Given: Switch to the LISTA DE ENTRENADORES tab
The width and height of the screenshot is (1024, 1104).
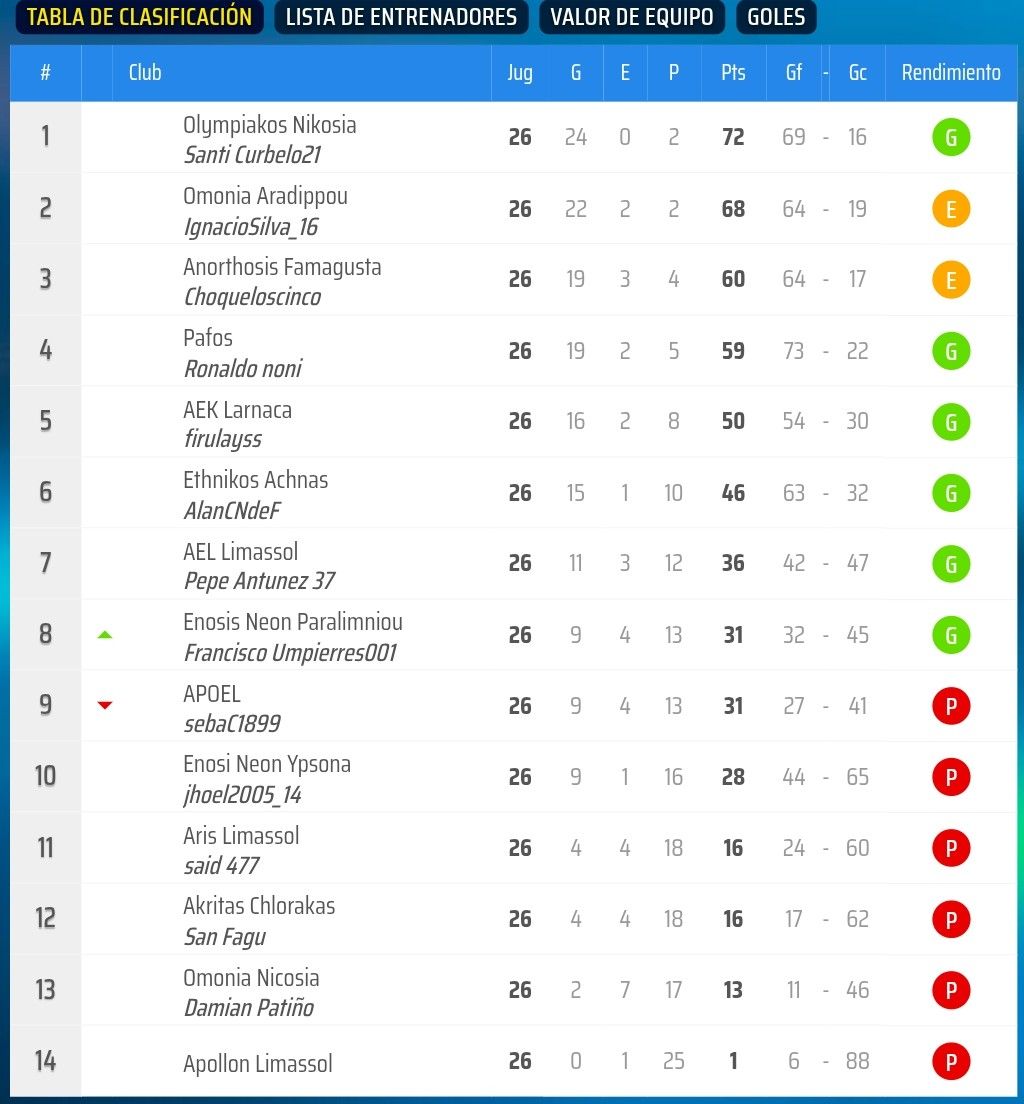Looking at the screenshot, I should [400, 17].
